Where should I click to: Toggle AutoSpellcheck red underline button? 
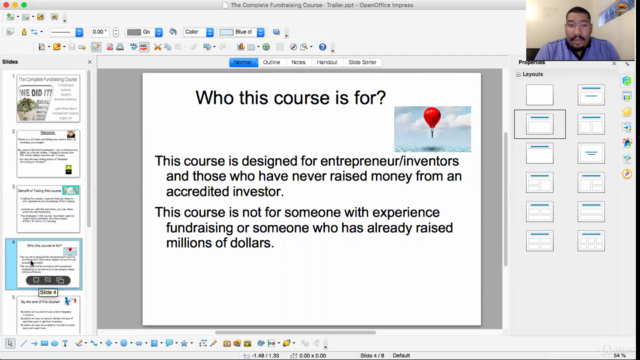pos(144,47)
